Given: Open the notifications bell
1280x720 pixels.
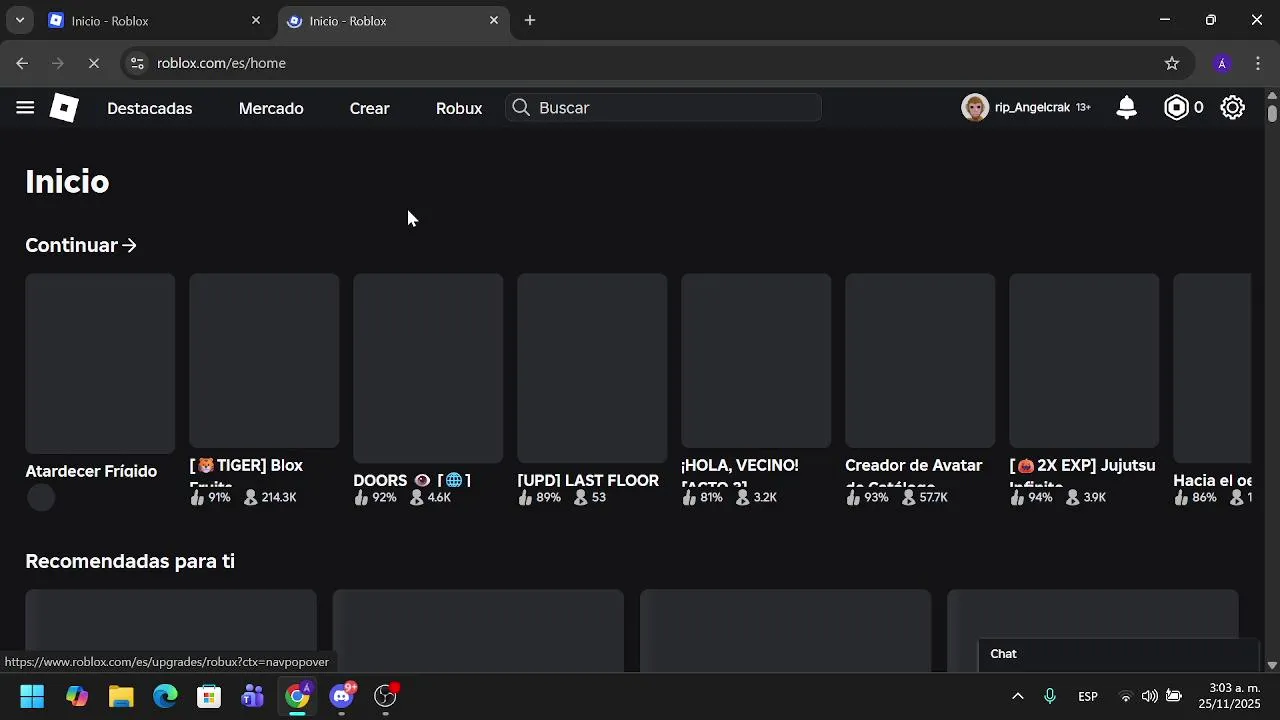Looking at the screenshot, I should [1126, 108].
